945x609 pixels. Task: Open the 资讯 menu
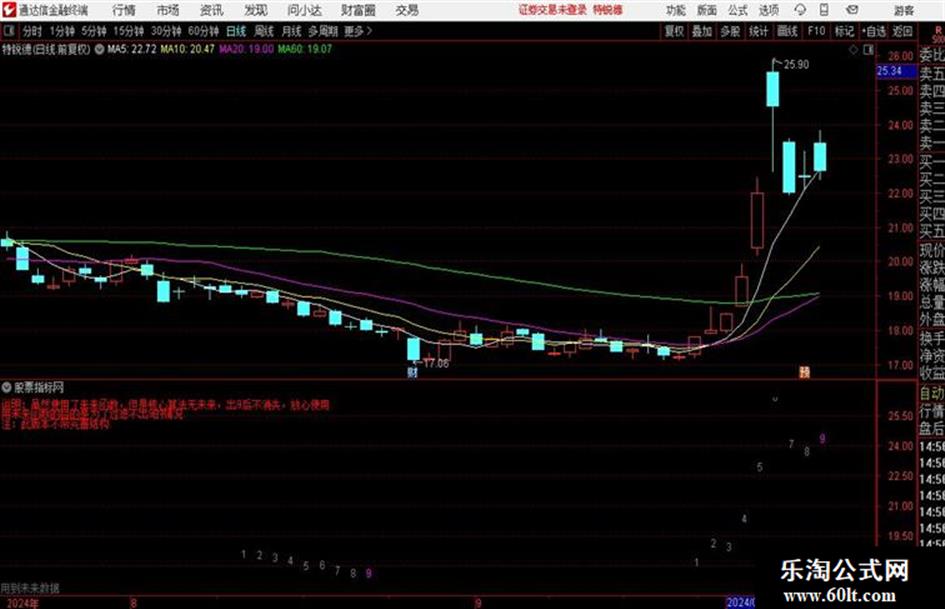[x=212, y=10]
